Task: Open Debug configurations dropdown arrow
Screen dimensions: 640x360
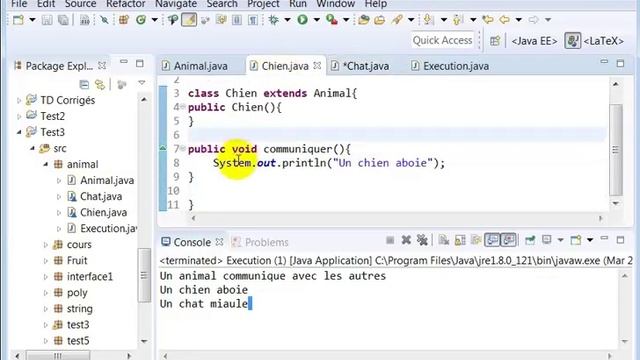Action: pos(287,20)
